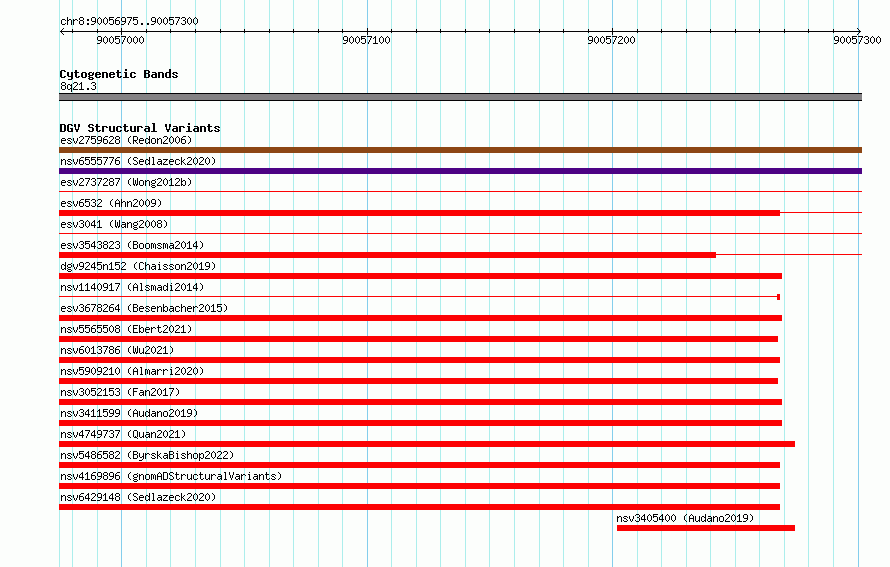Open the nsv4749737 (Quan2021) label
890x567 pixels.
[x=123, y=434]
